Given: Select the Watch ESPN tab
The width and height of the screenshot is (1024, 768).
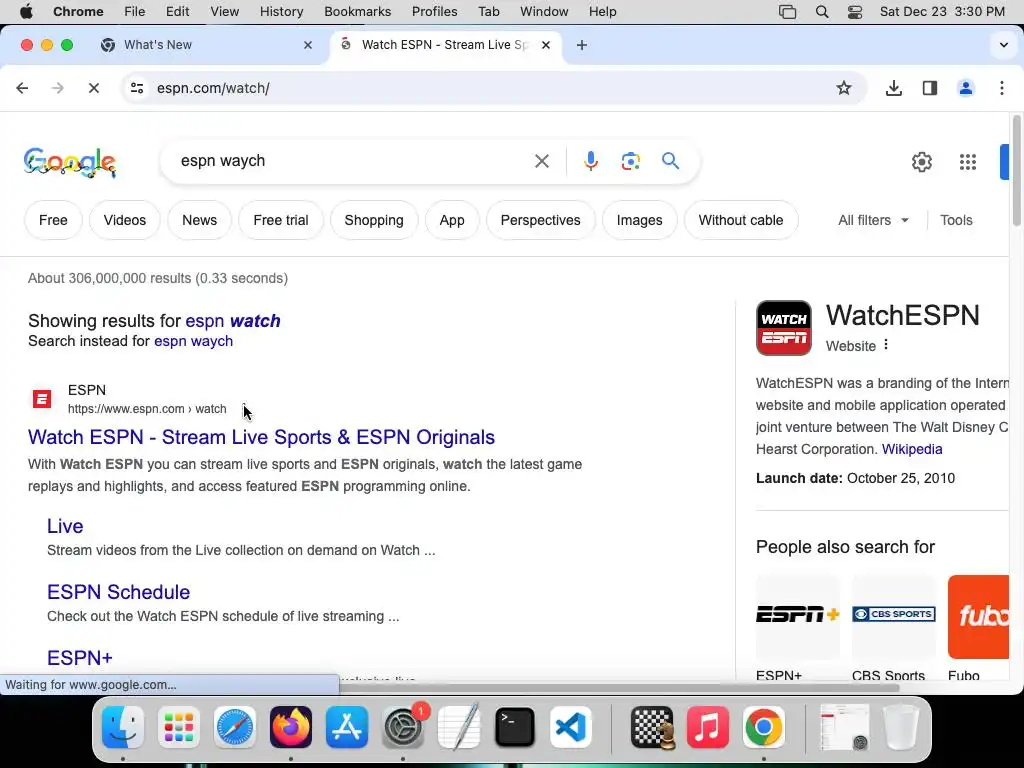Looking at the screenshot, I should point(446,45).
